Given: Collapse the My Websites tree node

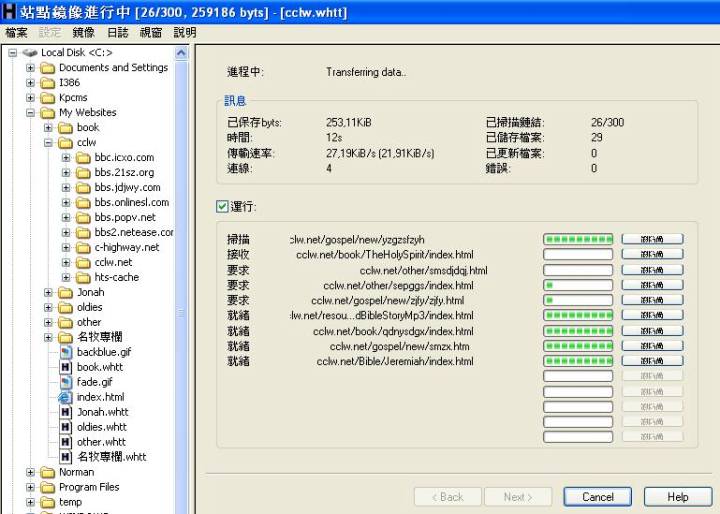Looking at the screenshot, I should tap(31, 113).
